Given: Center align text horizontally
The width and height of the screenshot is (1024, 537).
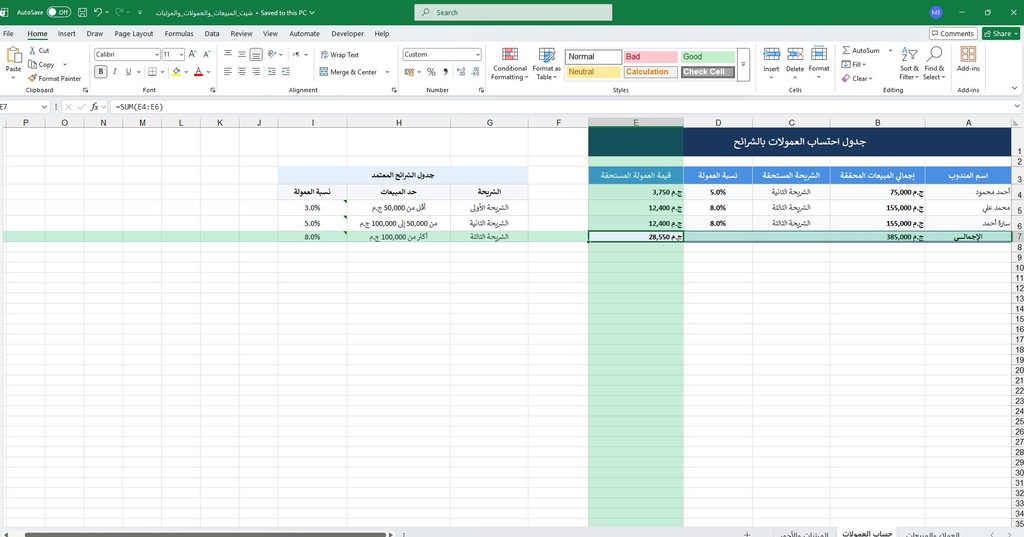Looking at the screenshot, I should pyautogui.click(x=242, y=72).
